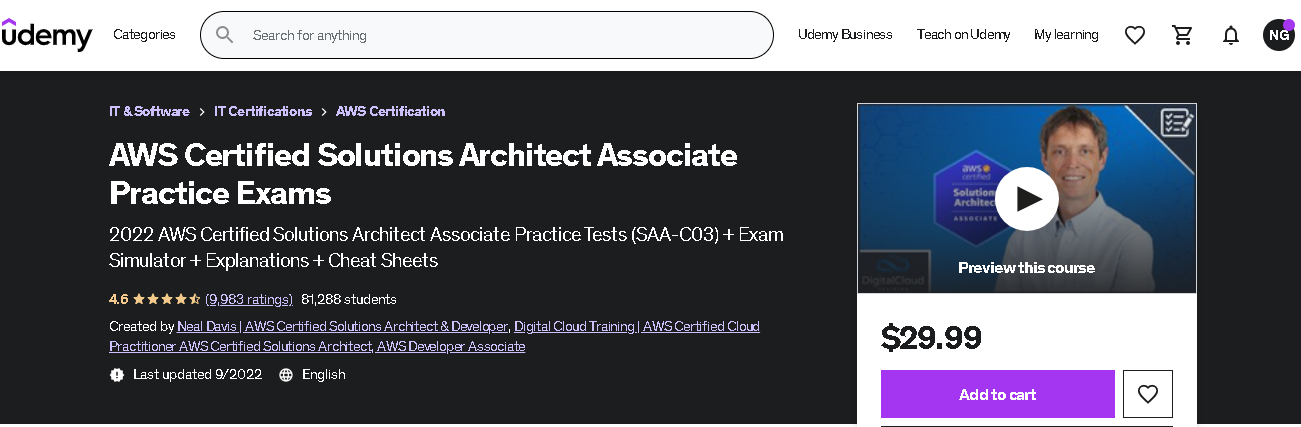Open Udemy Business menu item
Image resolution: width=1301 pixels, height=427 pixels.
pyautogui.click(x=845, y=35)
